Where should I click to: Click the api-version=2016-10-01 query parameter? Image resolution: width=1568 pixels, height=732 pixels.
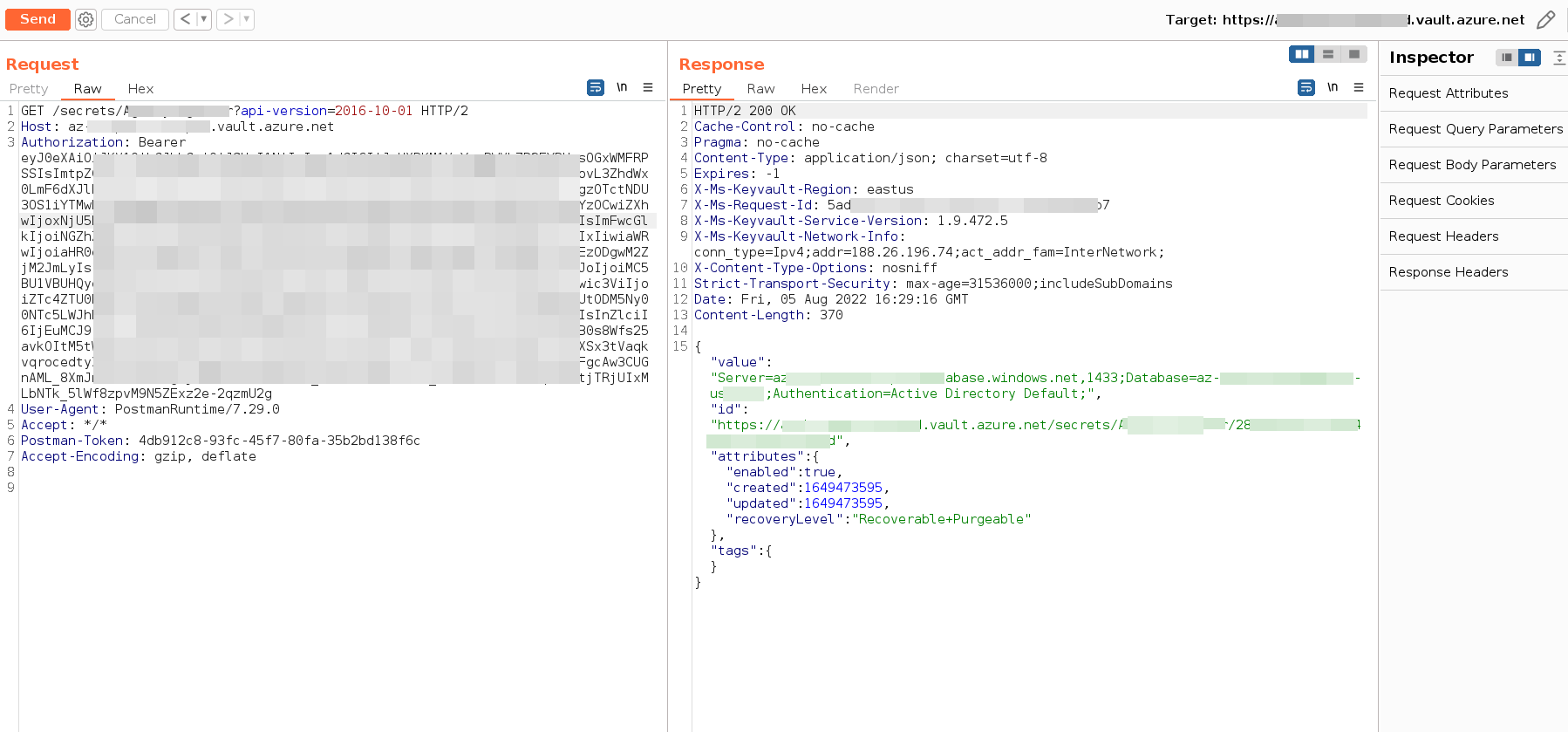[326, 111]
